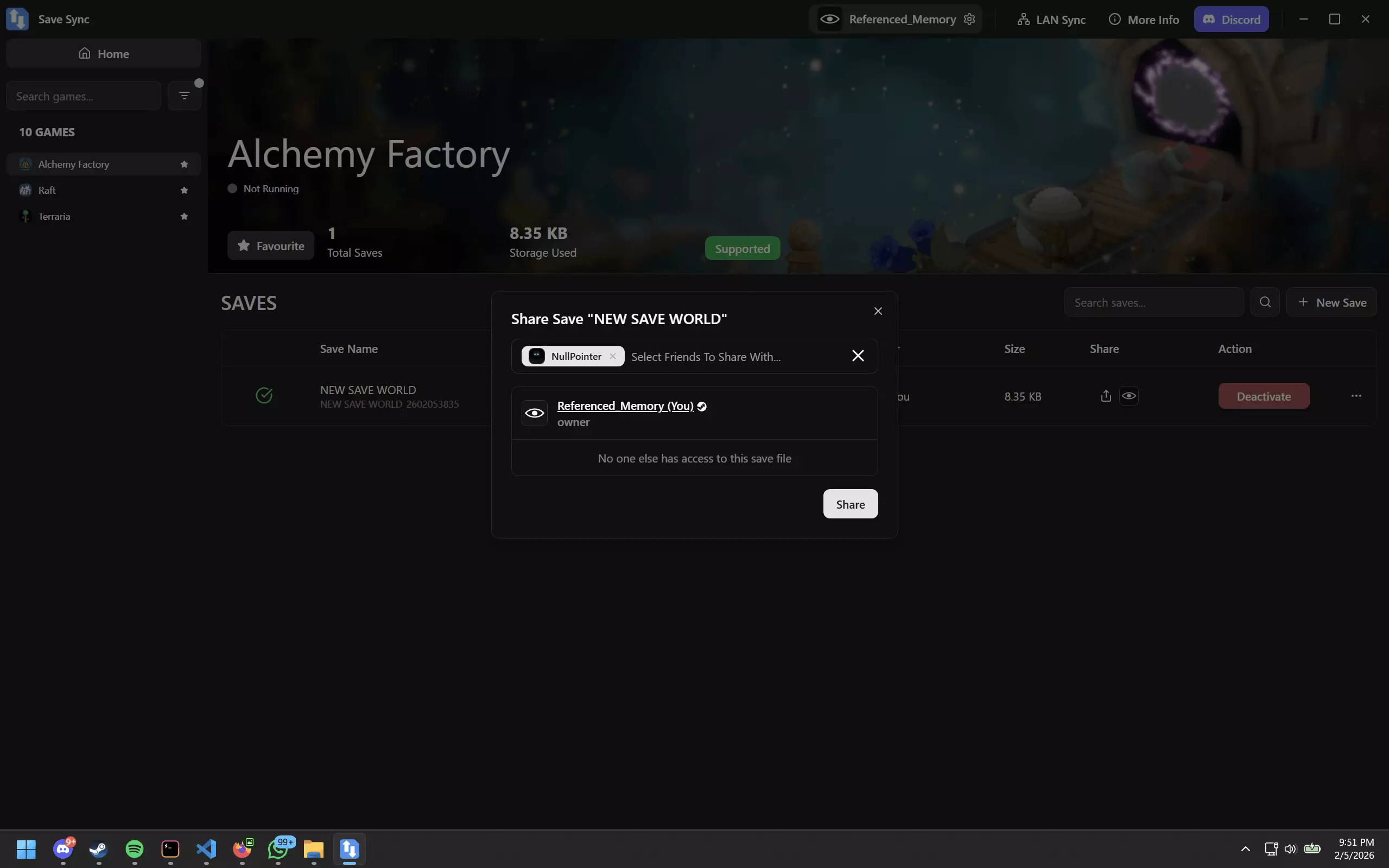This screenshot has width=1389, height=868.
Task: Open settings gear next to Referenced_Memory
Action: 969,19
